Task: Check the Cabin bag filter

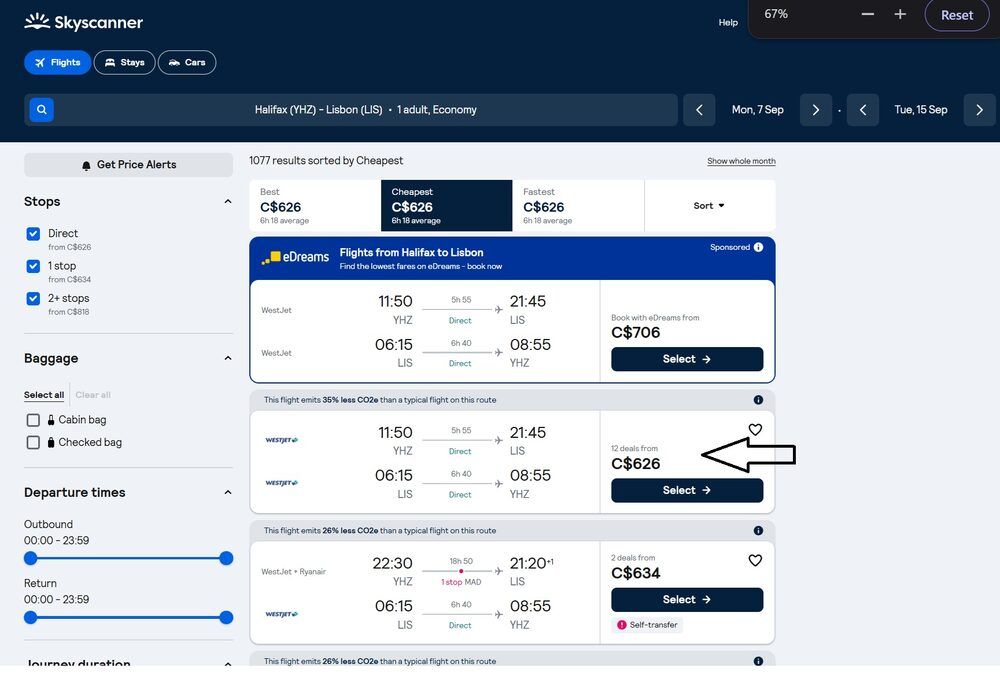Action: point(33,420)
